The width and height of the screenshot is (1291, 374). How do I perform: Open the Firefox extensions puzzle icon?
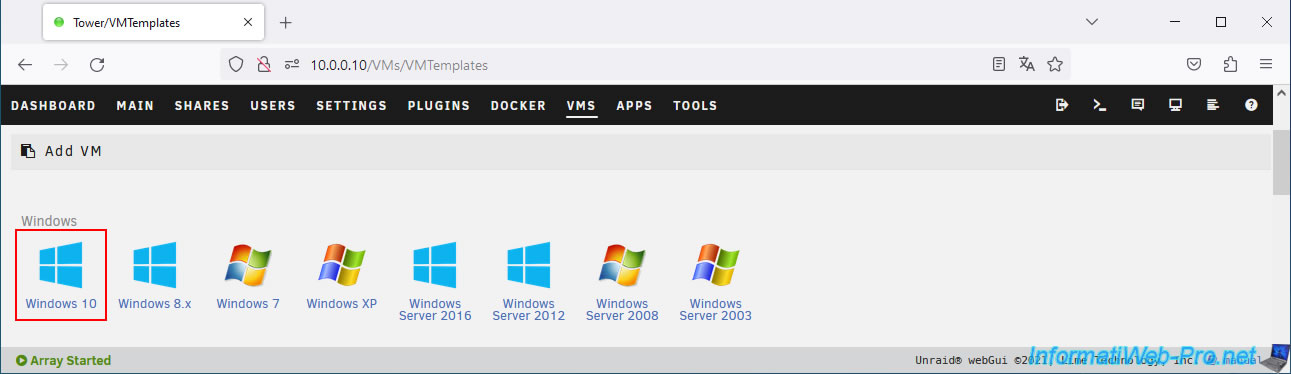(1230, 64)
